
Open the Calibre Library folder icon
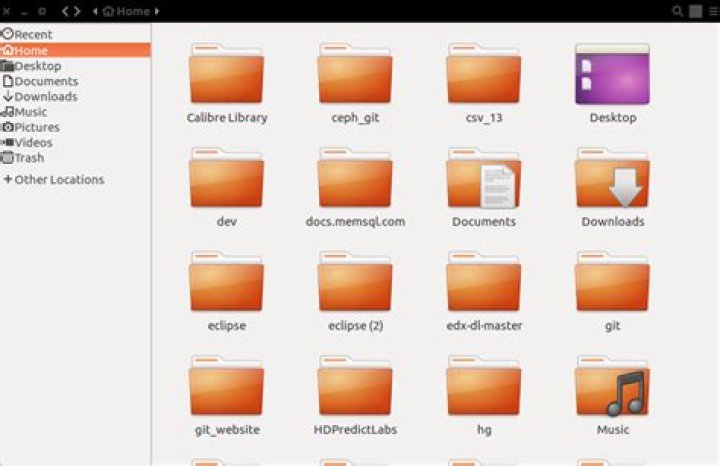click(x=226, y=73)
